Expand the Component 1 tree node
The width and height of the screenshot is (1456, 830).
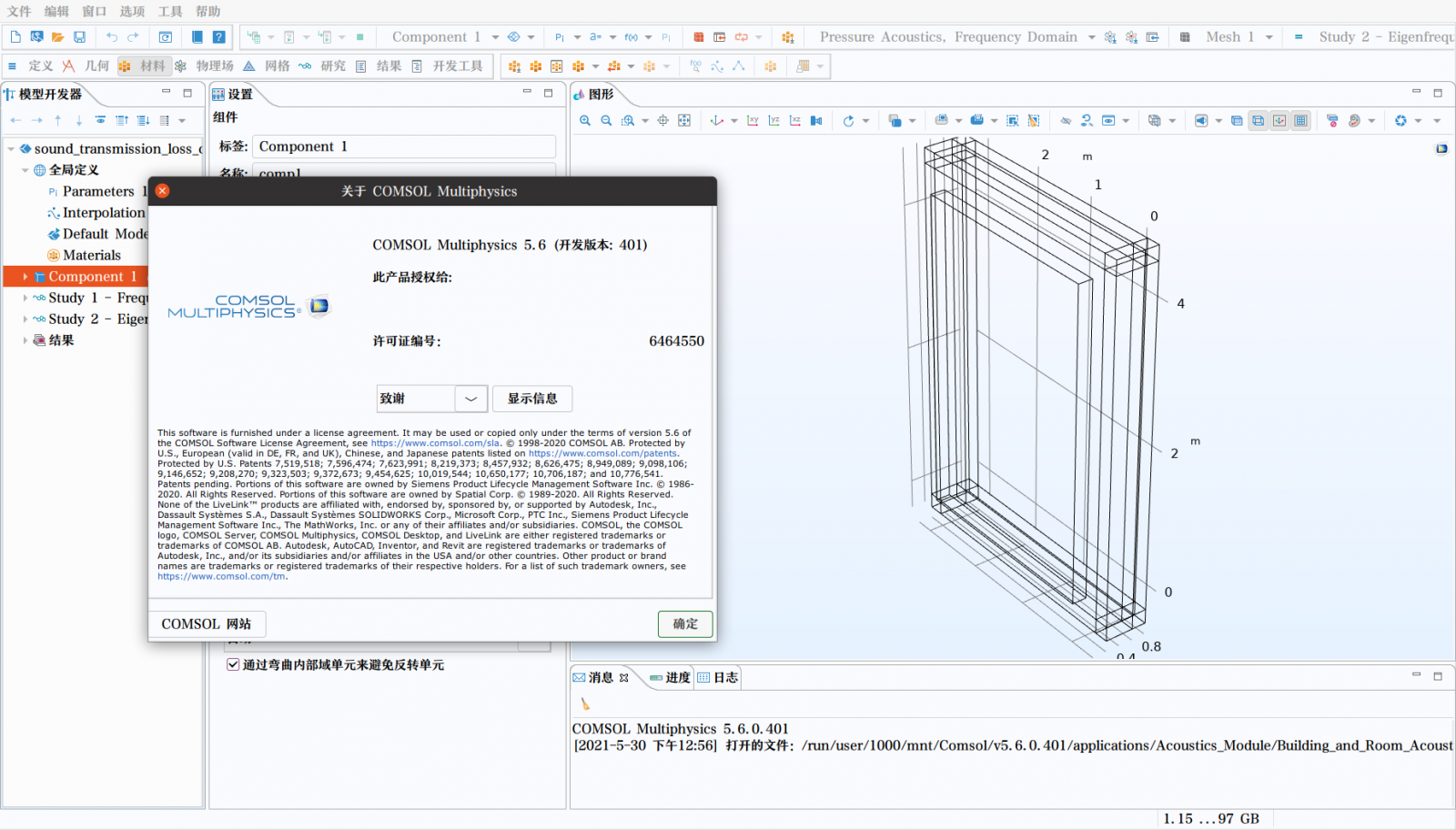tap(25, 277)
